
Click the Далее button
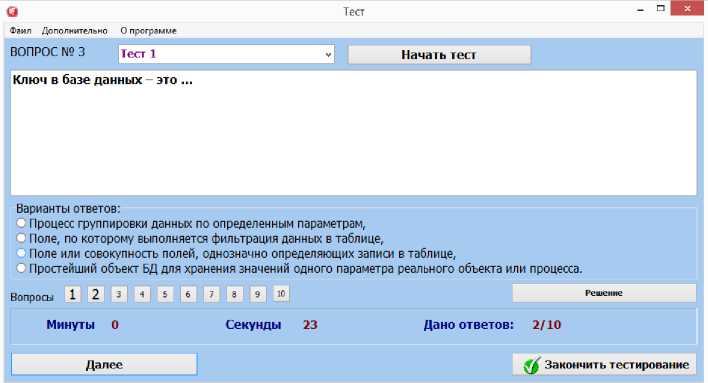[104, 364]
